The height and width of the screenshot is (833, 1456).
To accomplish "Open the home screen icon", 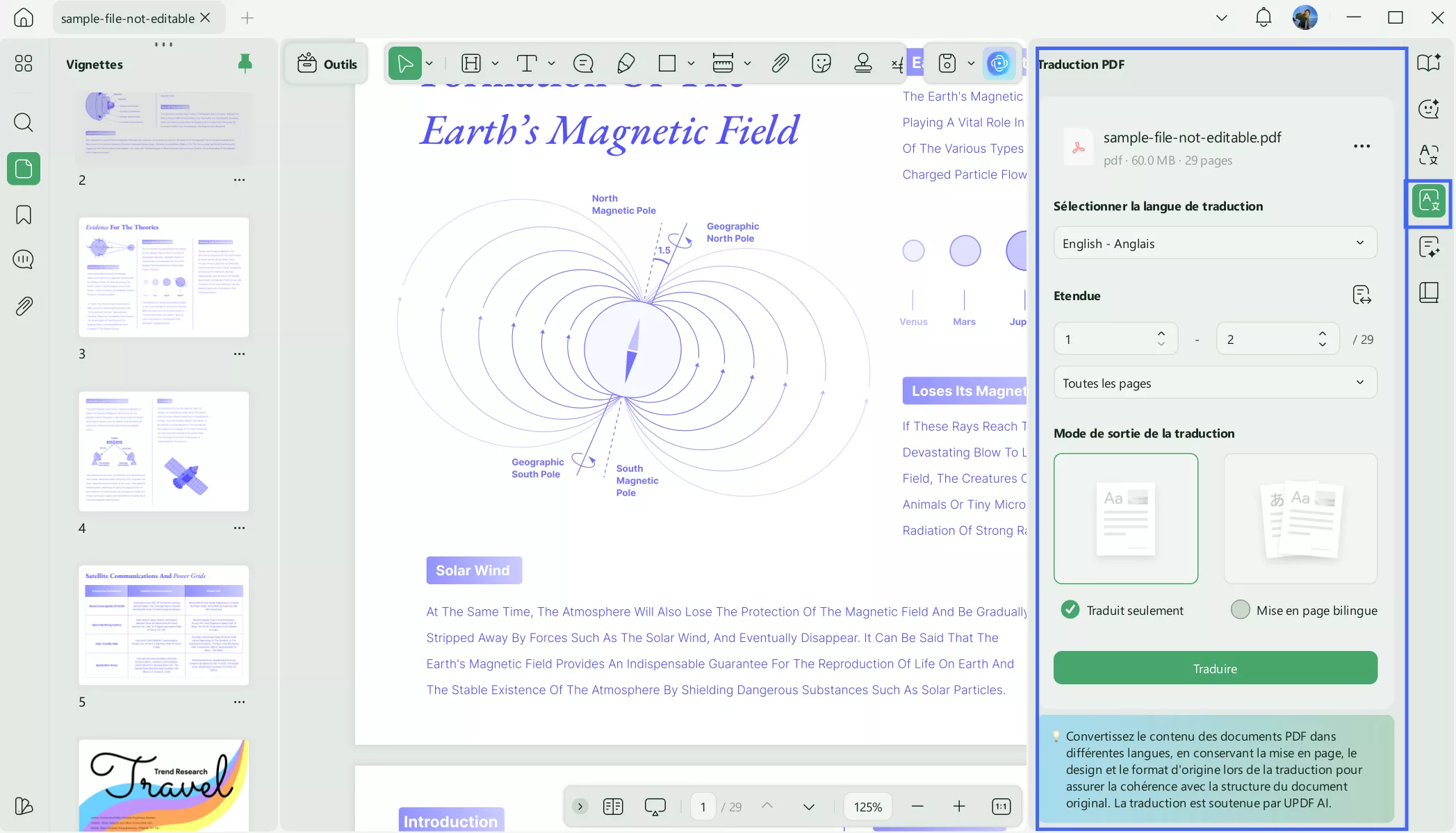I will (x=24, y=18).
